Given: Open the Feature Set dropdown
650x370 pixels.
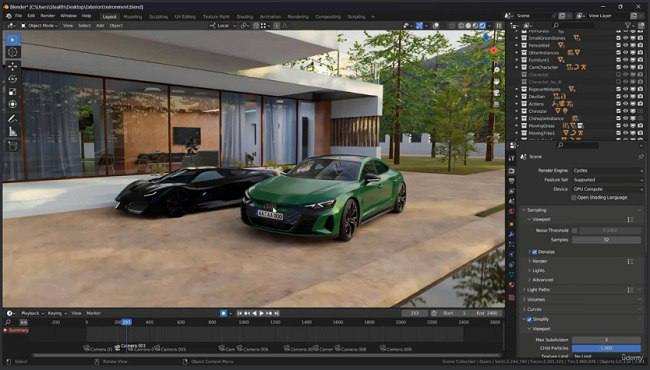Looking at the screenshot, I should tap(607, 180).
